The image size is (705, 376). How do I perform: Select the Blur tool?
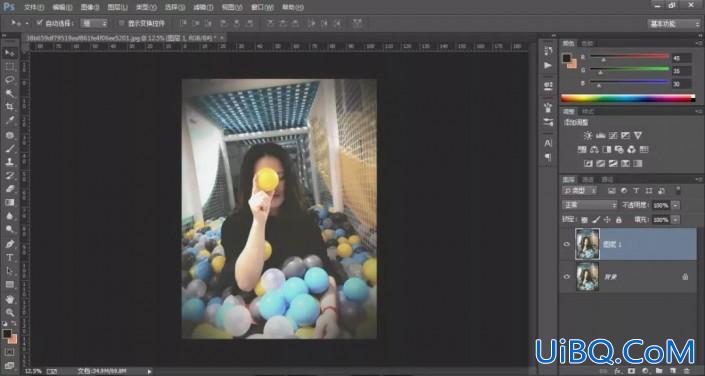coord(9,216)
